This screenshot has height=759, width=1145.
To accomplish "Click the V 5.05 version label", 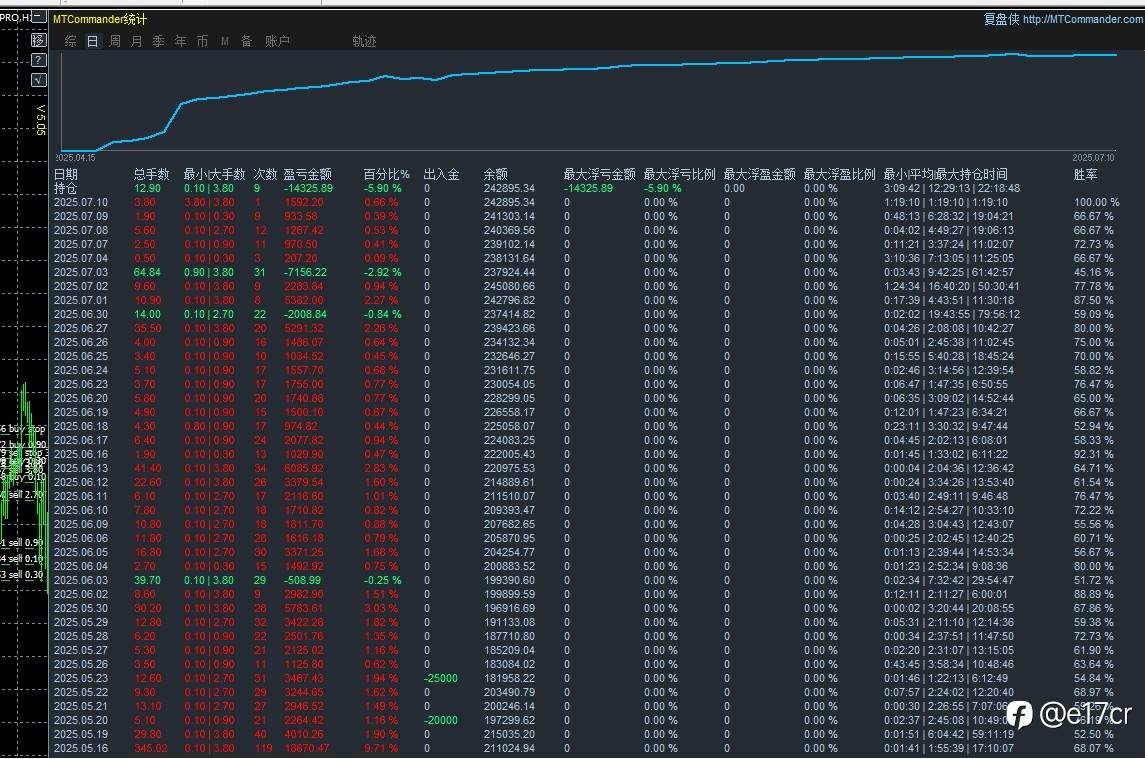I will (40, 120).
